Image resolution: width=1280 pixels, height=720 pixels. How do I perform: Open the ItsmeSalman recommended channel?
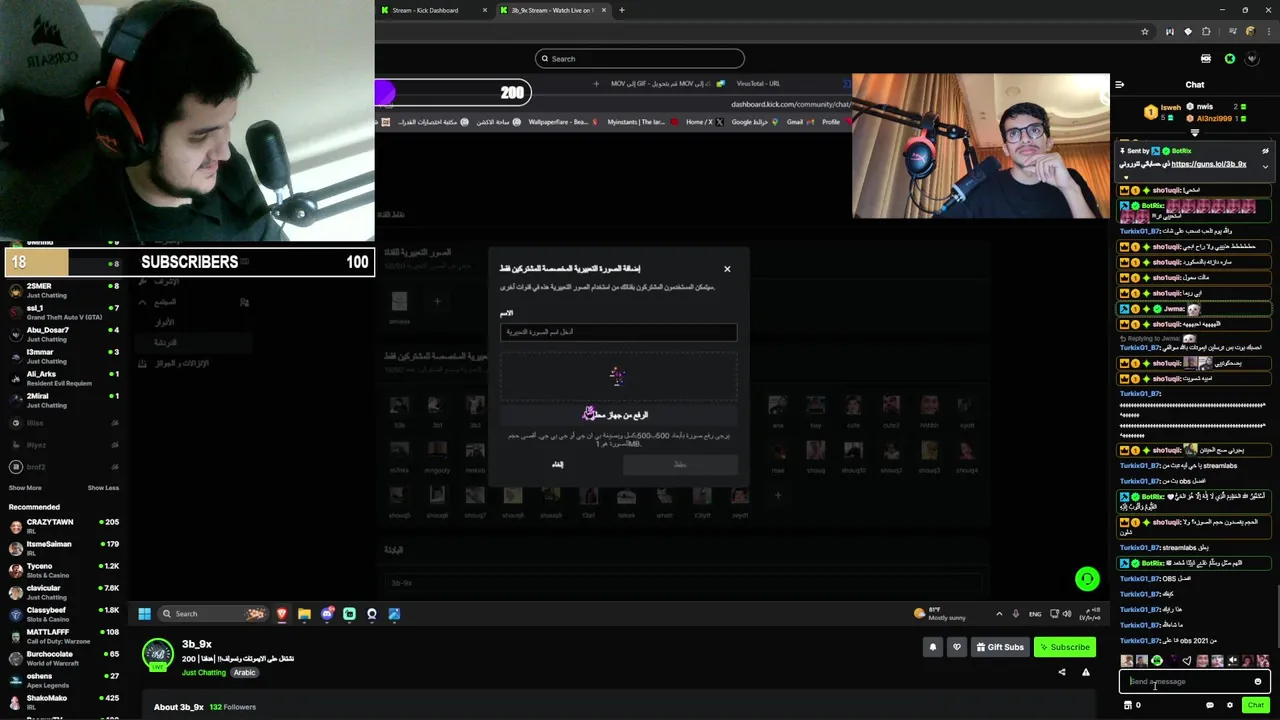pyautogui.click(x=62, y=548)
